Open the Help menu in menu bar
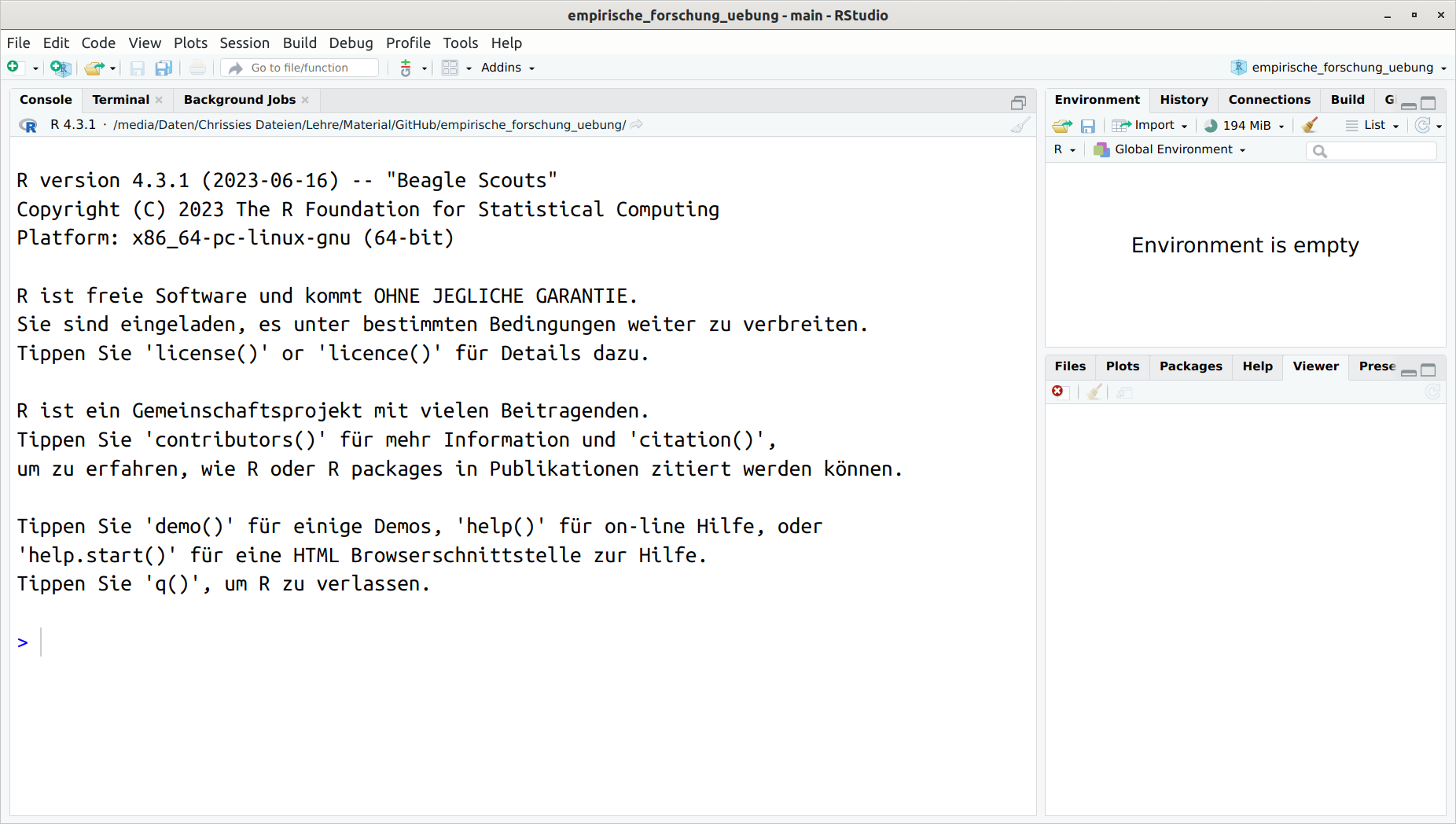The image size is (1456, 824). tap(506, 43)
